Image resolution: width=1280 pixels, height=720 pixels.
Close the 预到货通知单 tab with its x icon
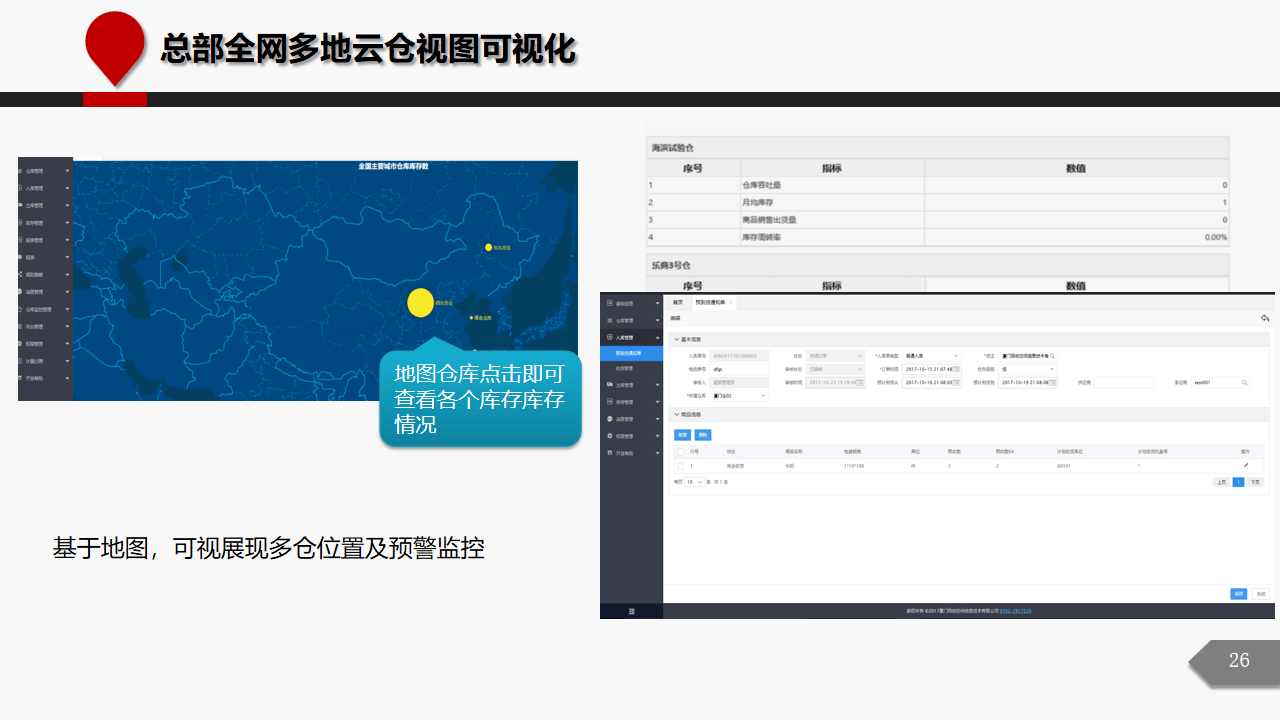point(731,302)
